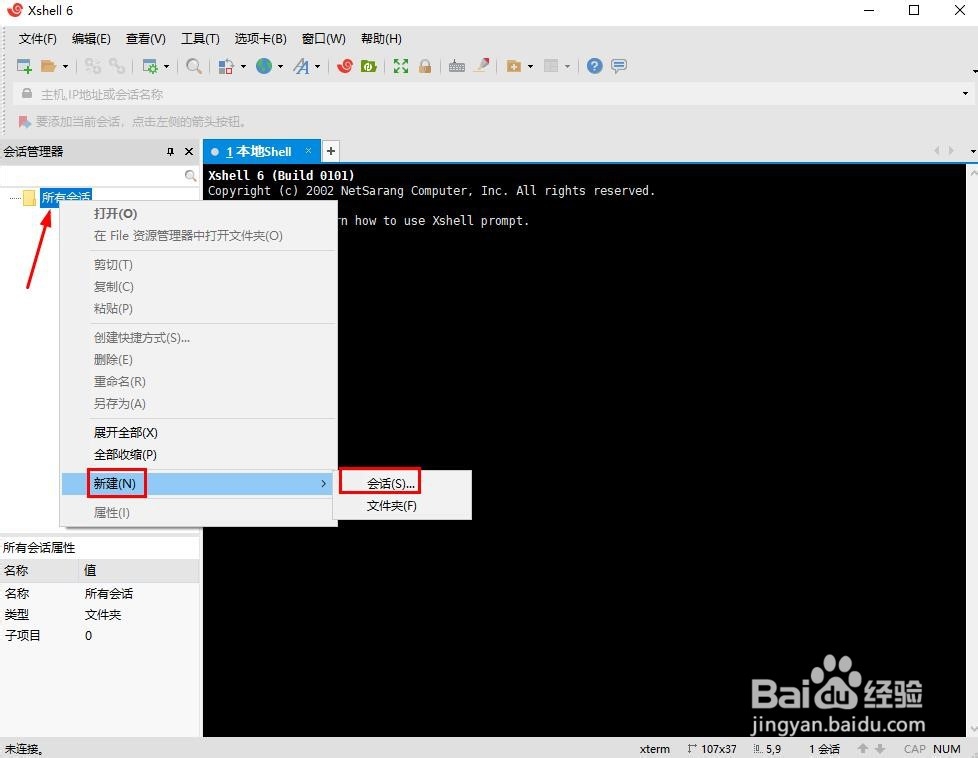Toggle full screen with green arrows icon
Image resolution: width=978 pixels, height=758 pixels.
(x=400, y=66)
